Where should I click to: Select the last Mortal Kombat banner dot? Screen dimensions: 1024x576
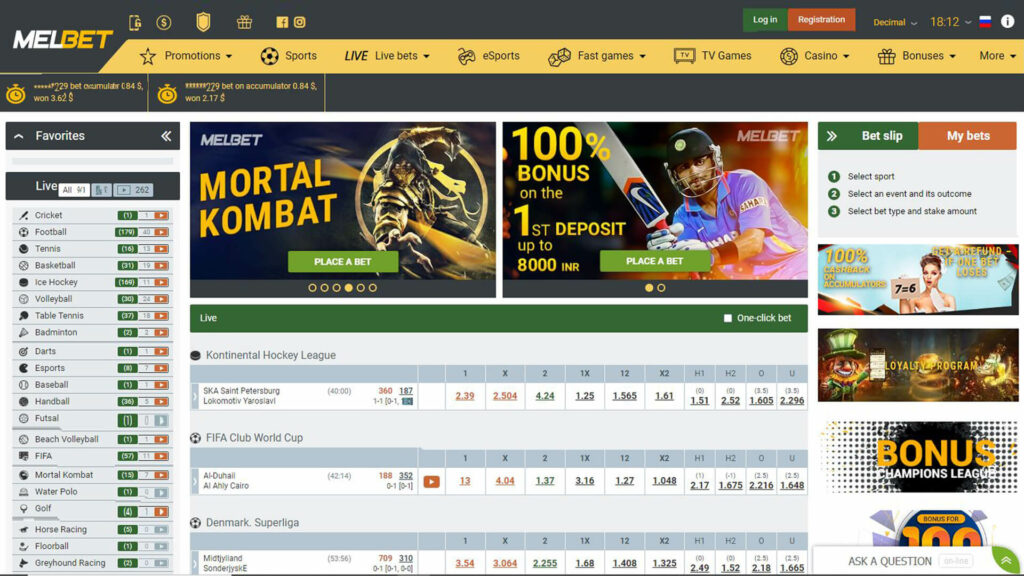pyautogui.click(x=373, y=287)
